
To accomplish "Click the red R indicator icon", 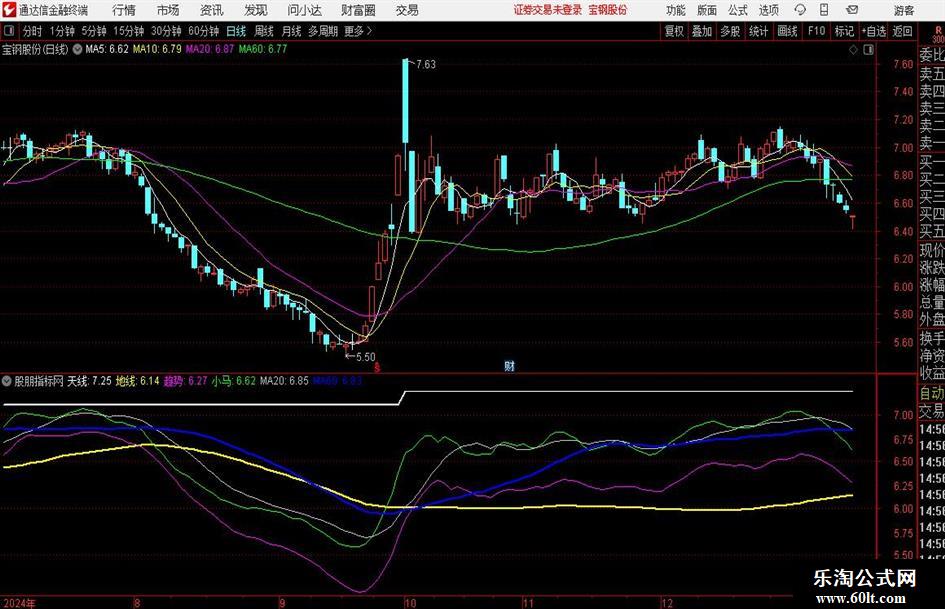I will pyautogui.click(x=938, y=31).
